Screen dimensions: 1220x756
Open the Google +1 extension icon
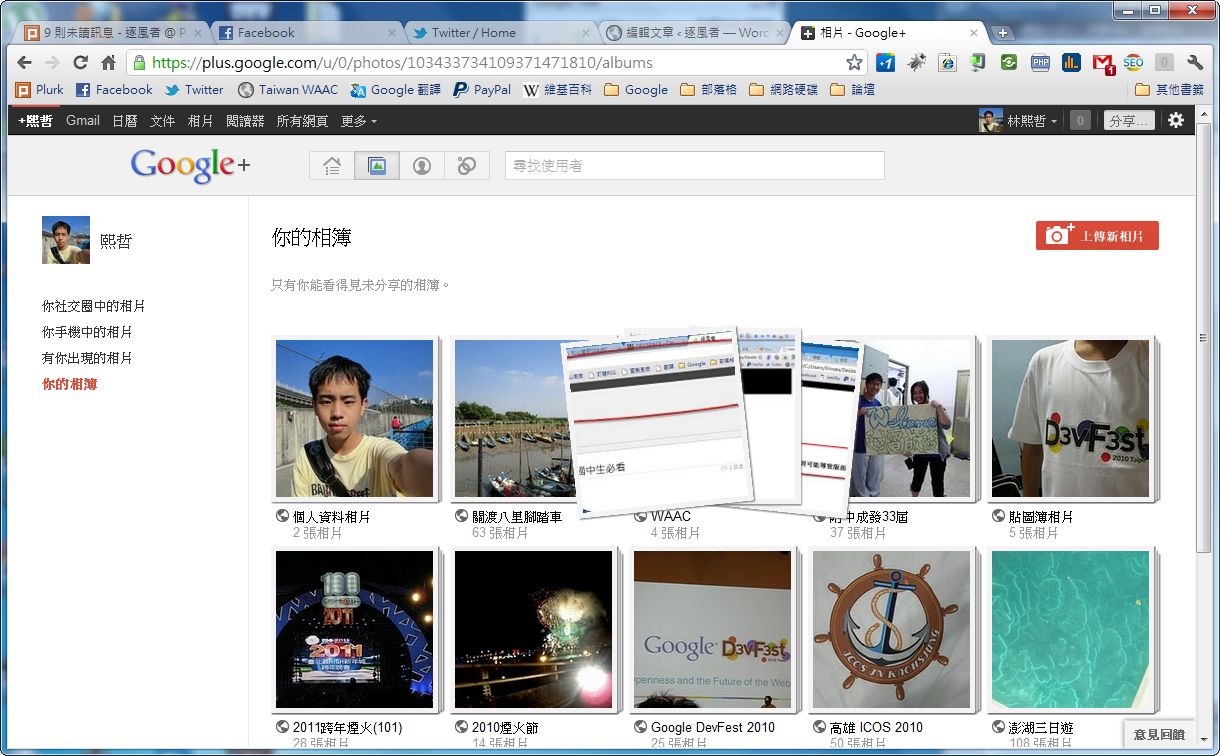tap(885, 62)
